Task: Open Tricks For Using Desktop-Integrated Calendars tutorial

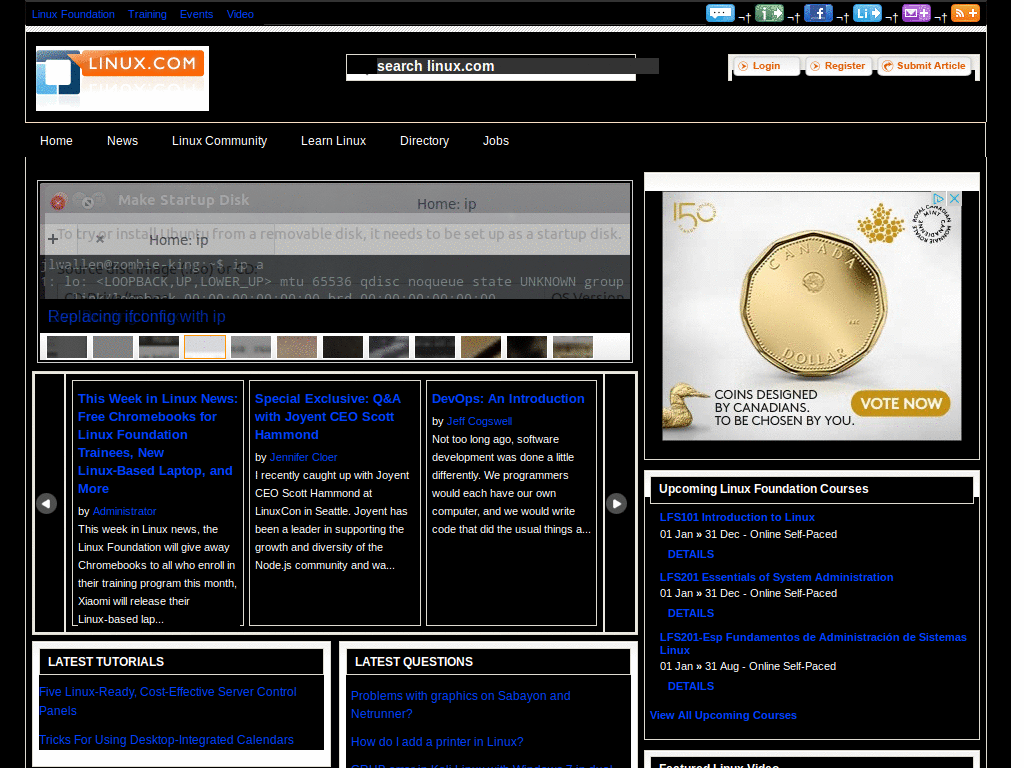Action: (x=167, y=740)
